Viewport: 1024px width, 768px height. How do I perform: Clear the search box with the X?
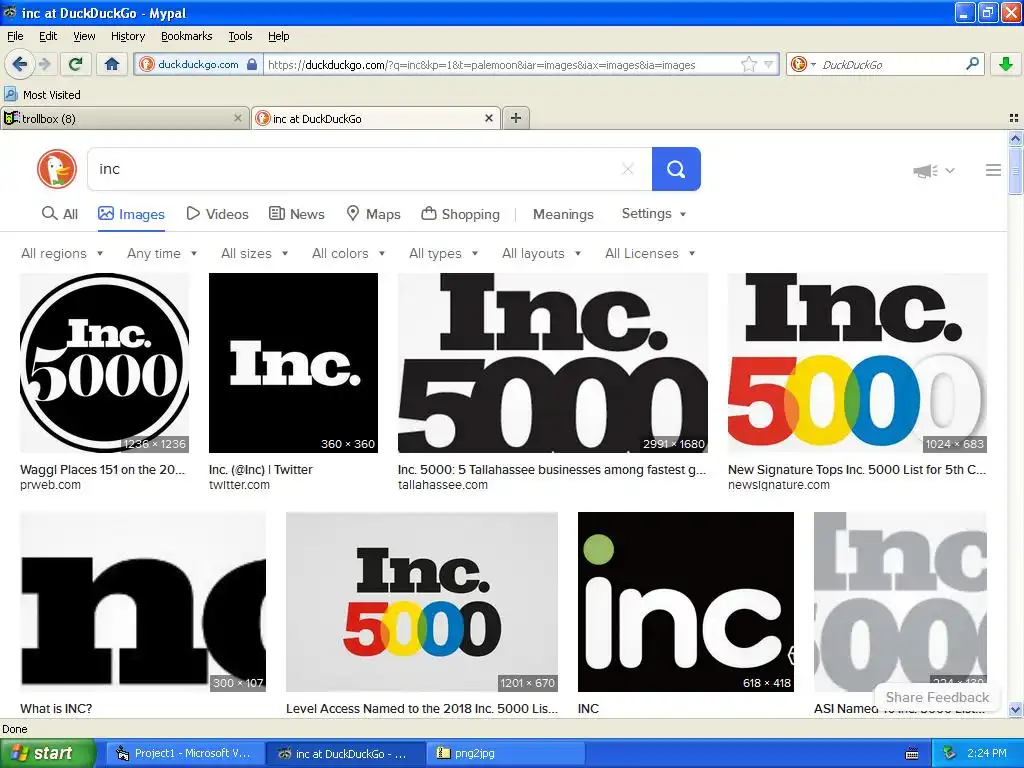pos(628,169)
